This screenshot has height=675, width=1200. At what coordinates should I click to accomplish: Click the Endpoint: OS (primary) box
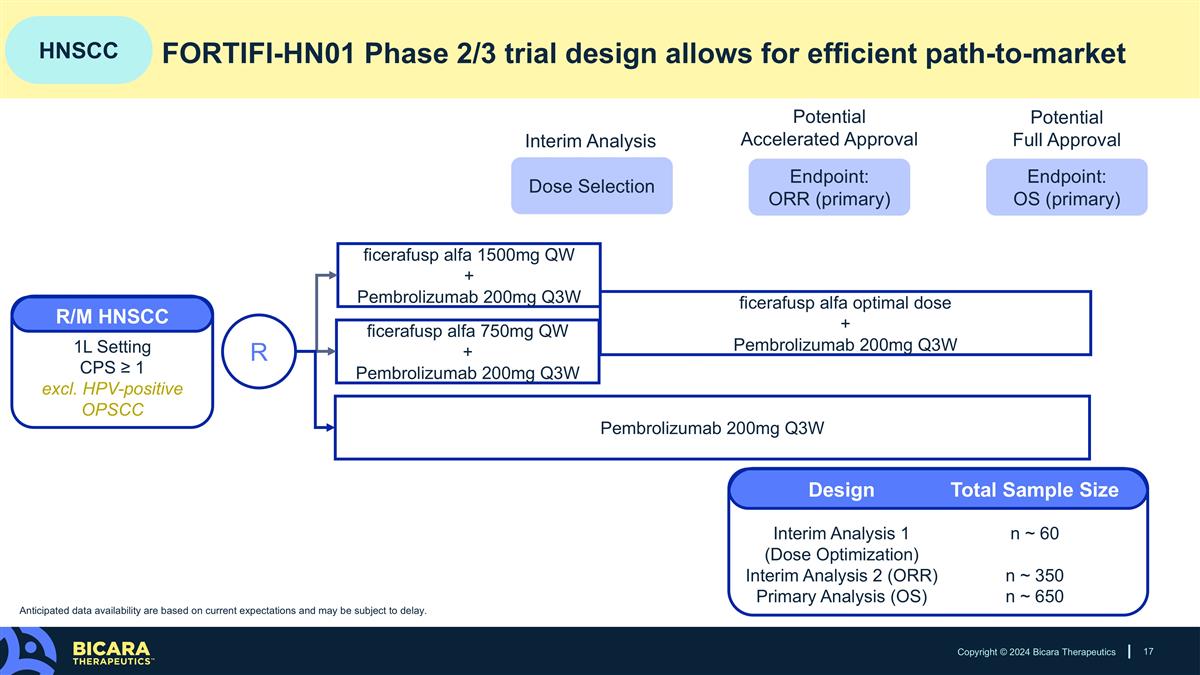point(1066,187)
